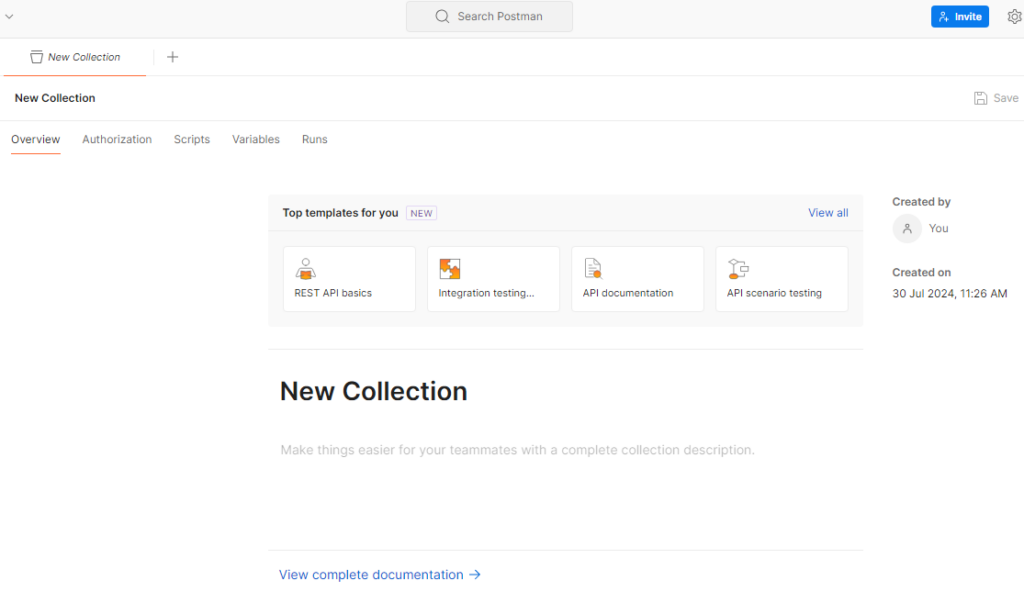Select the Variables tab

pos(256,140)
